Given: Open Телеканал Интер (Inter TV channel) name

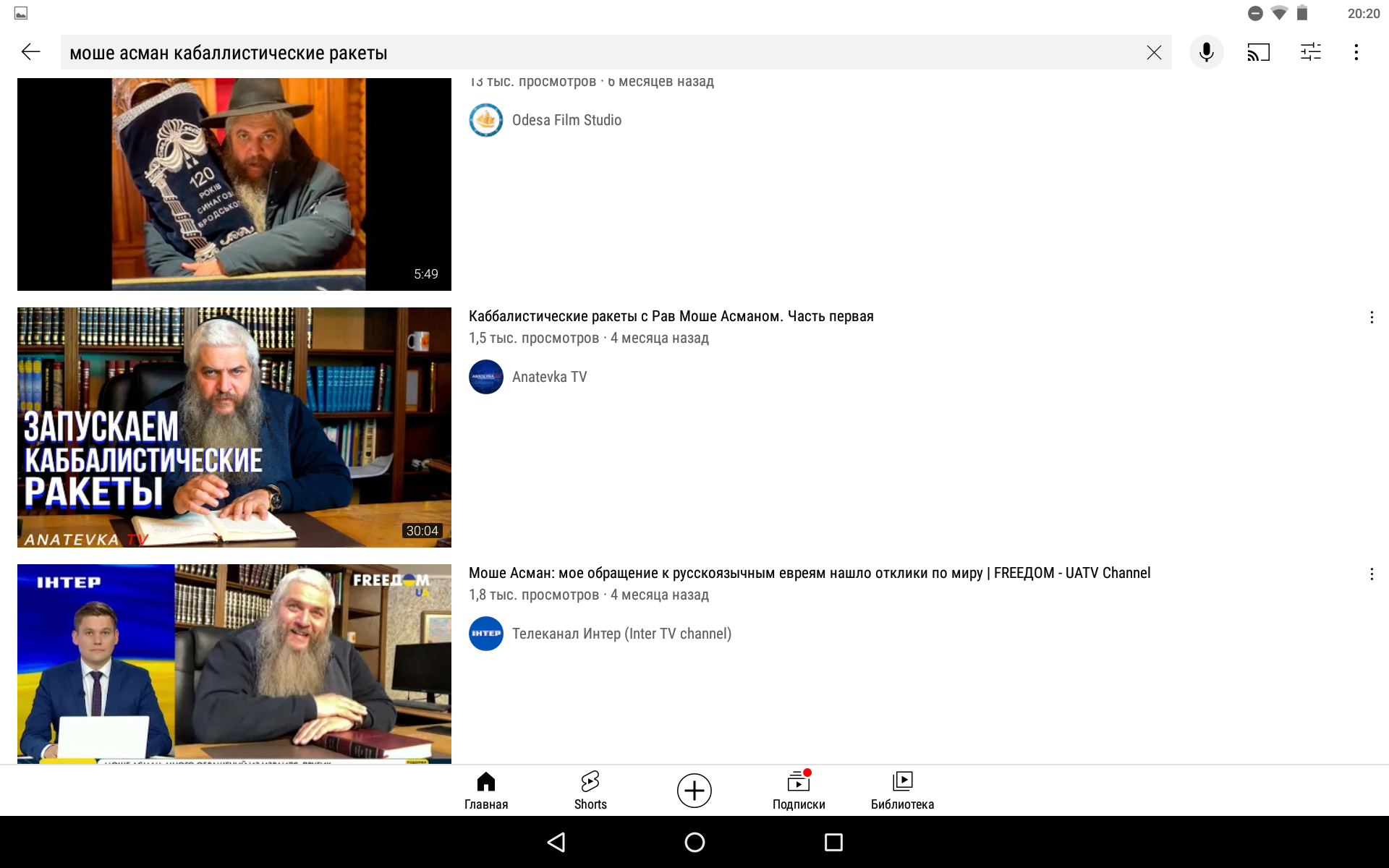Looking at the screenshot, I should pos(621,634).
